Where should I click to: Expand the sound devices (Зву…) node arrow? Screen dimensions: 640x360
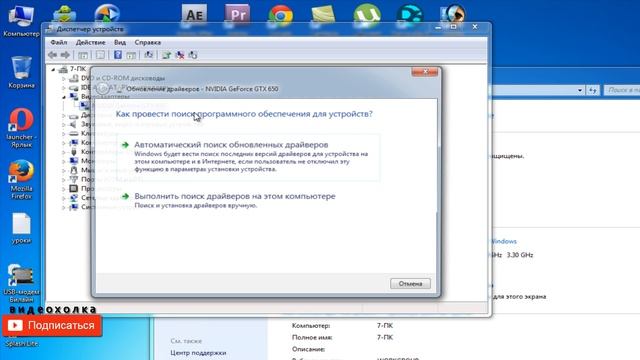click(64, 124)
